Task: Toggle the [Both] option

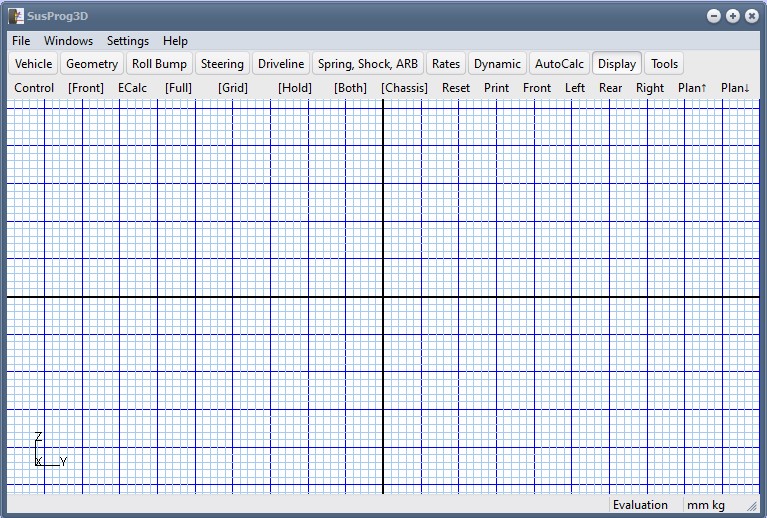Action: tap(350, 88)
